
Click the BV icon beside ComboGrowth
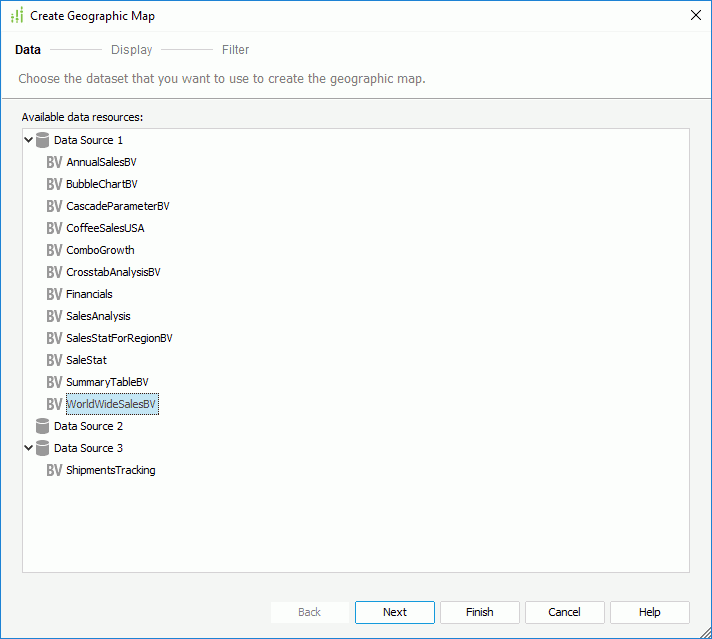(54, 250)
